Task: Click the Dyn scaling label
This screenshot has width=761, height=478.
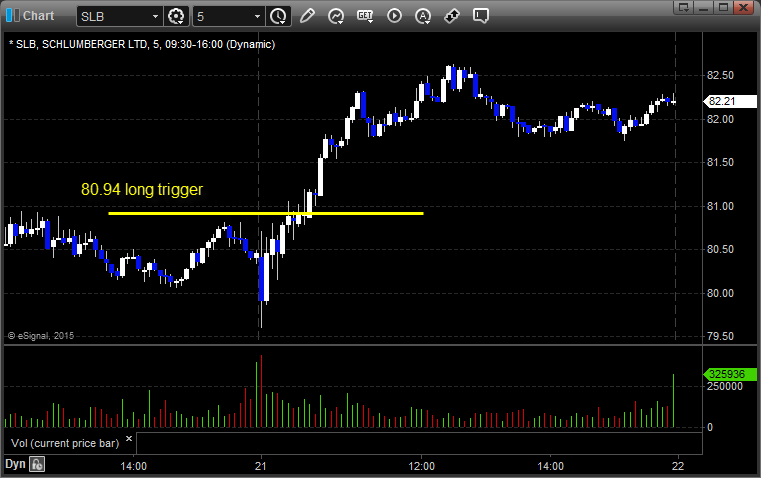Action: coord(15,464)
